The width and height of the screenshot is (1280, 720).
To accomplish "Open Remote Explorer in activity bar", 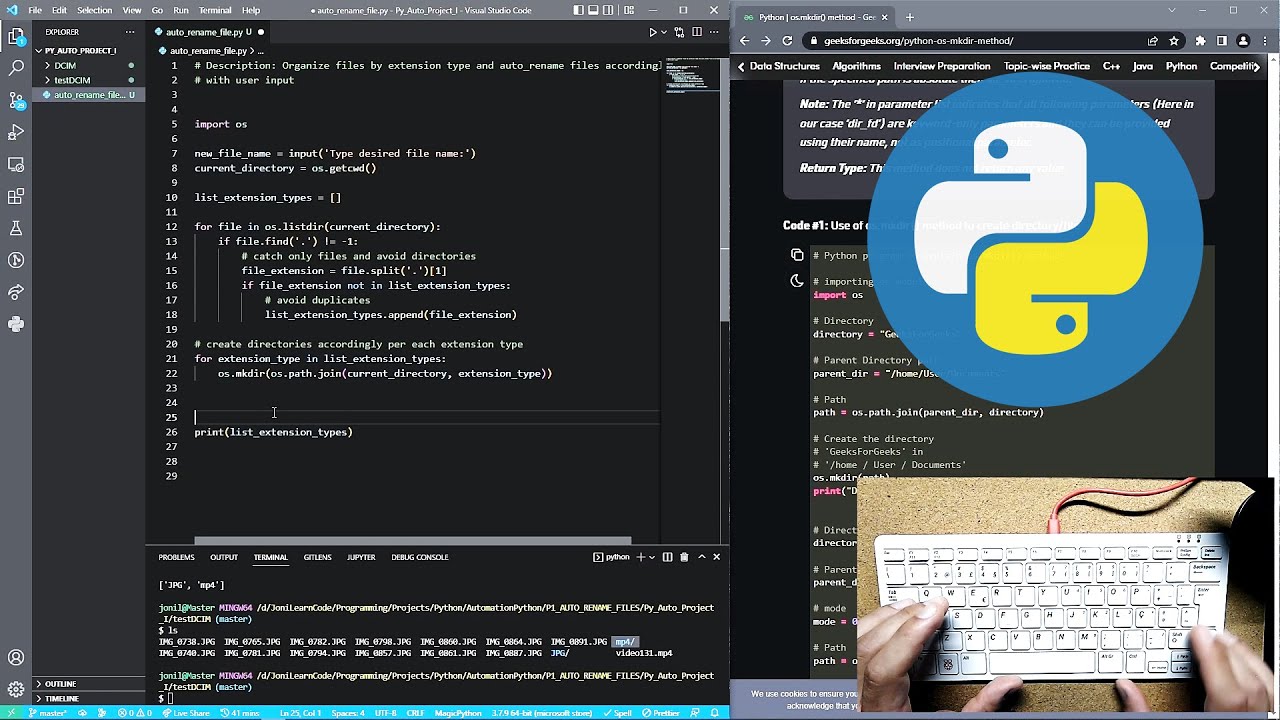I will pos(16,165).
